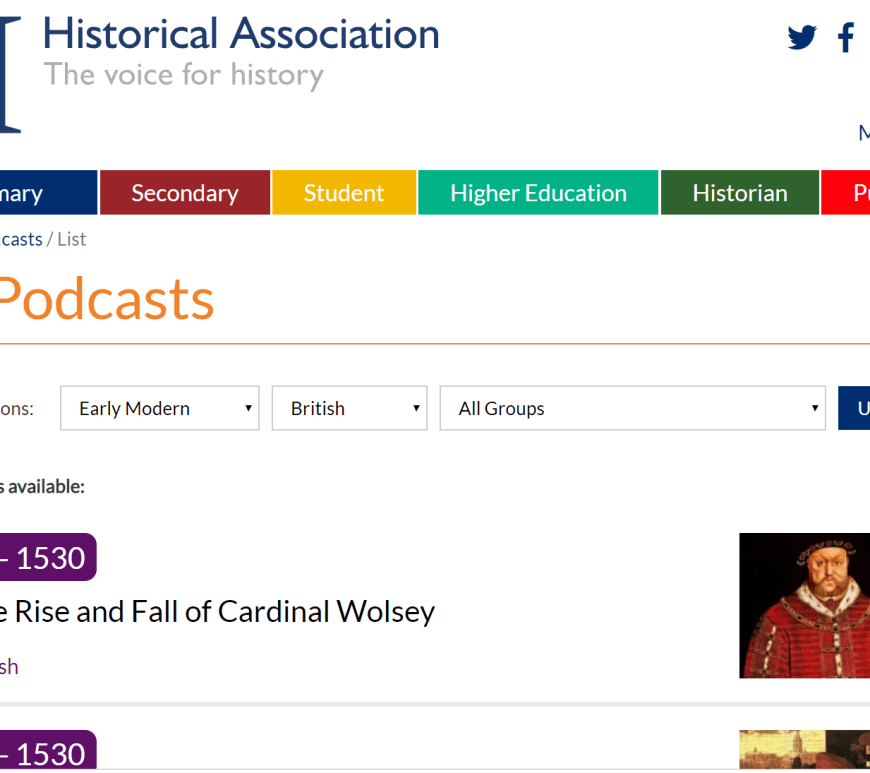
Task: Open the Secondary section tab
Action: [x=185, y=193]
